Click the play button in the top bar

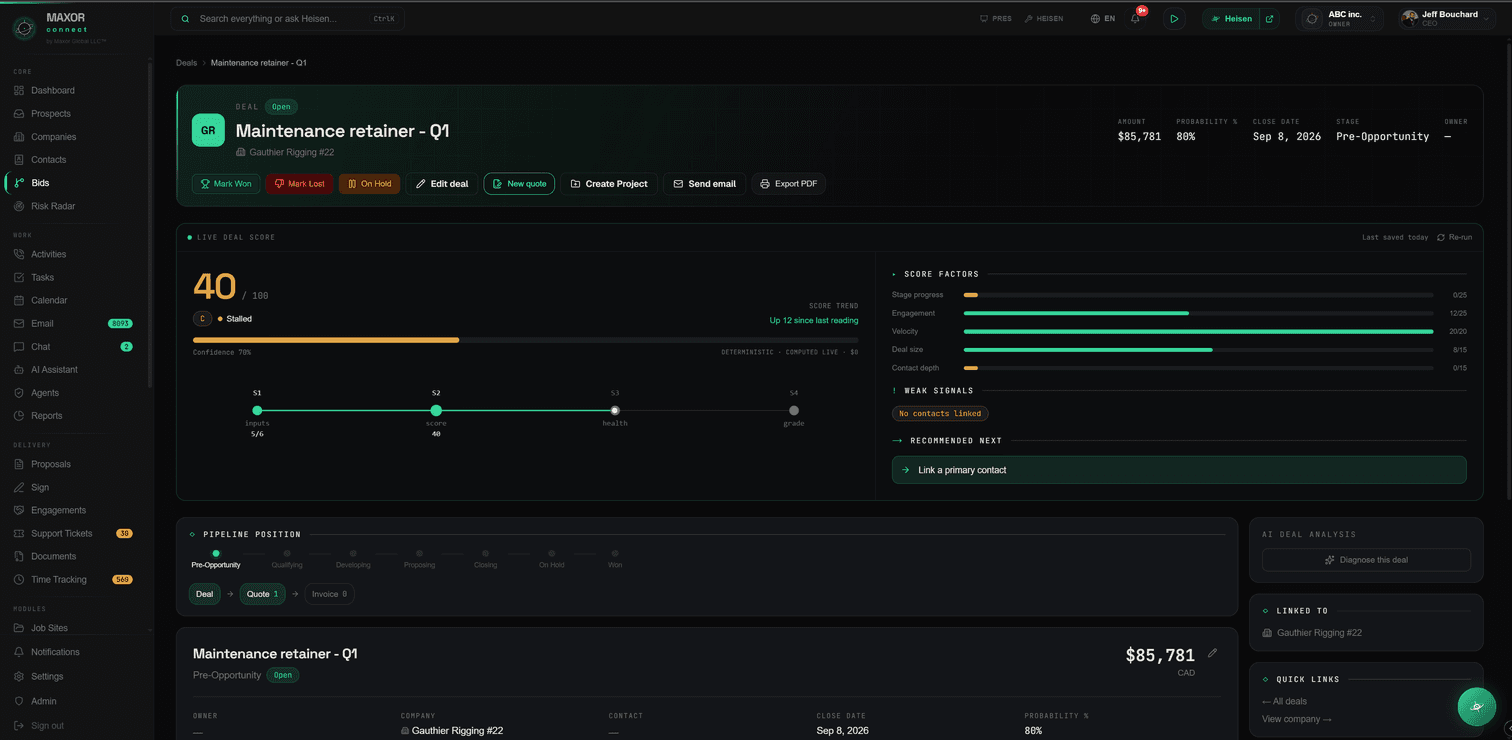[1174, 18]
